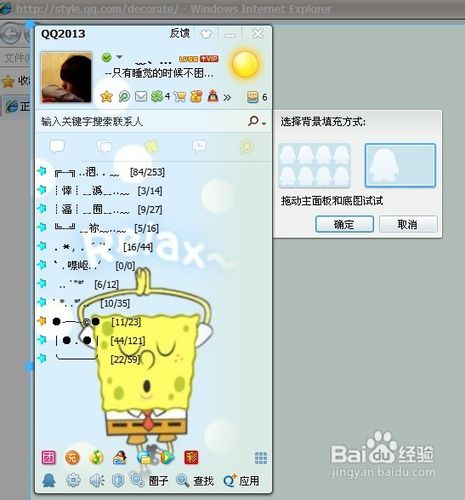Open the security shield icon
Image resolution: width=465 pixels, height=500 pixels.
[118, 480]
